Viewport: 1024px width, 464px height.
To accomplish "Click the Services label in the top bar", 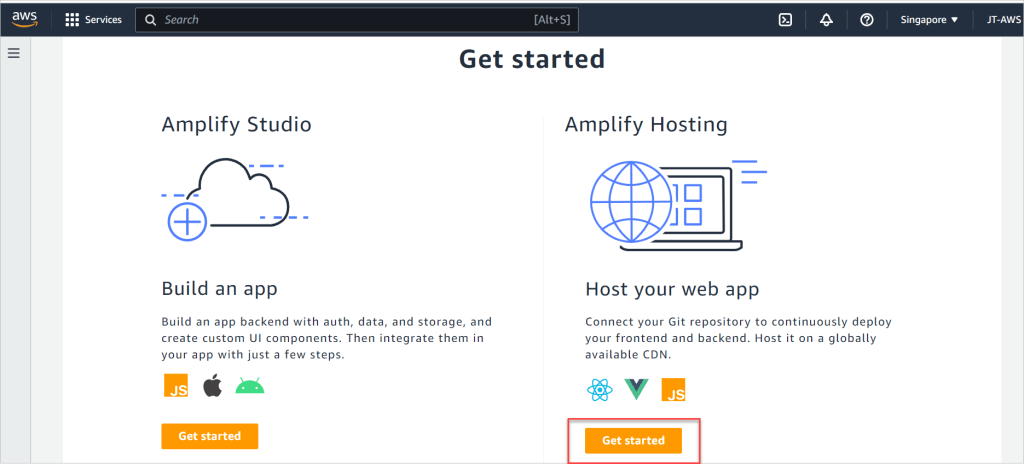I will 103,20.
